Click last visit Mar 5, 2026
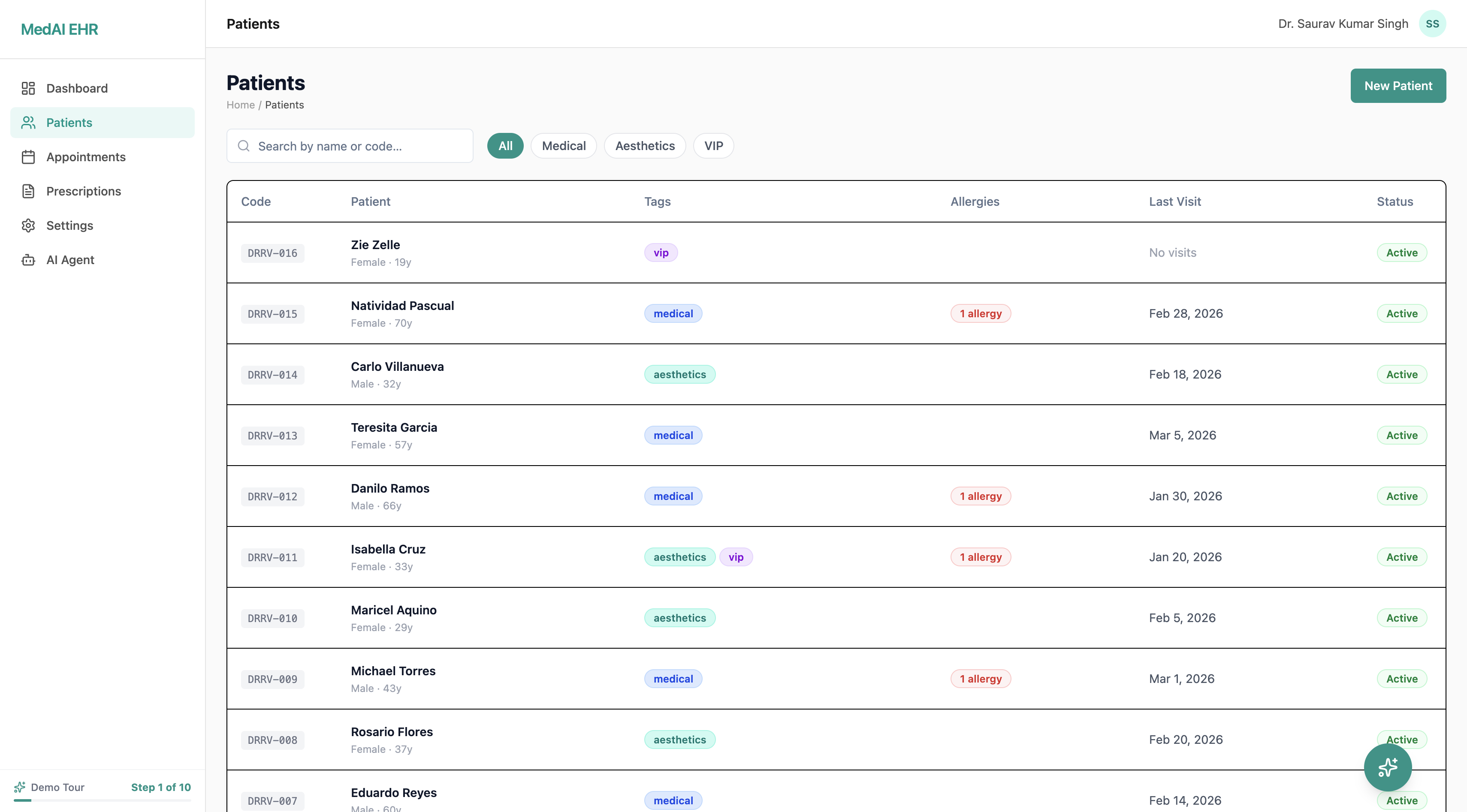Viewport: 1467px width, 812px height. point(1182,435)
